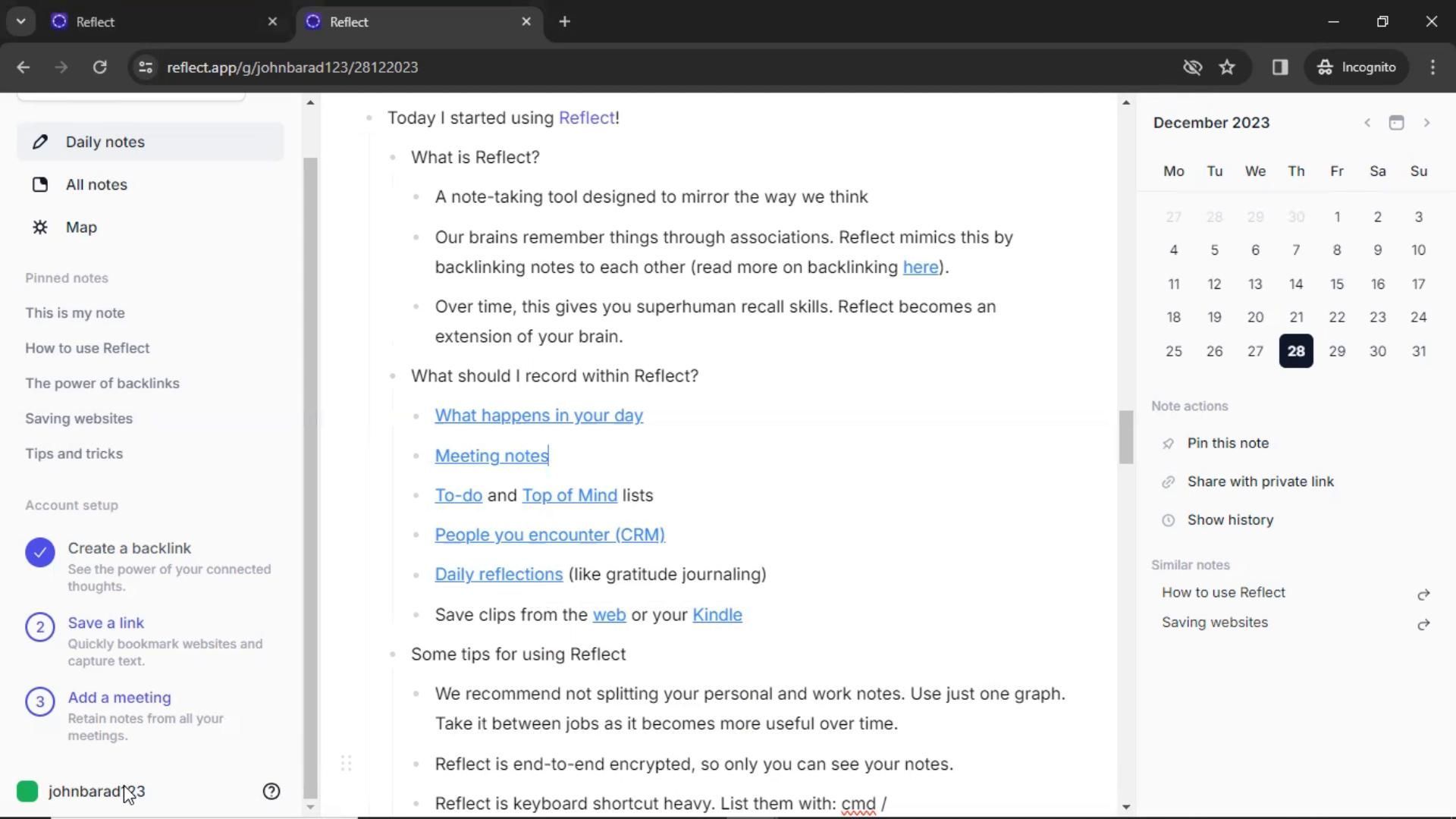The width and height of the screenshot is (1456, 819).
Task: Bookmark this page with the star icon
Action: tap(1227, 67)
